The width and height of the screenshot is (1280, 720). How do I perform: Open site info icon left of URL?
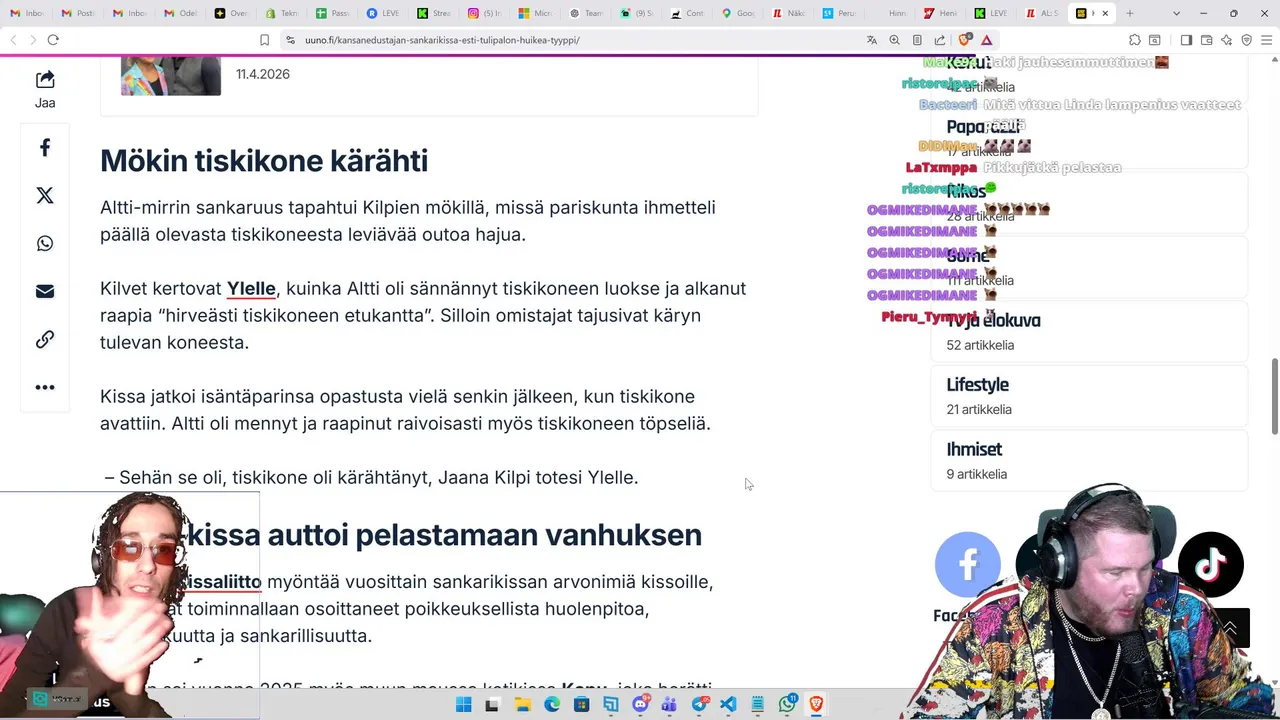coord(290,40)
